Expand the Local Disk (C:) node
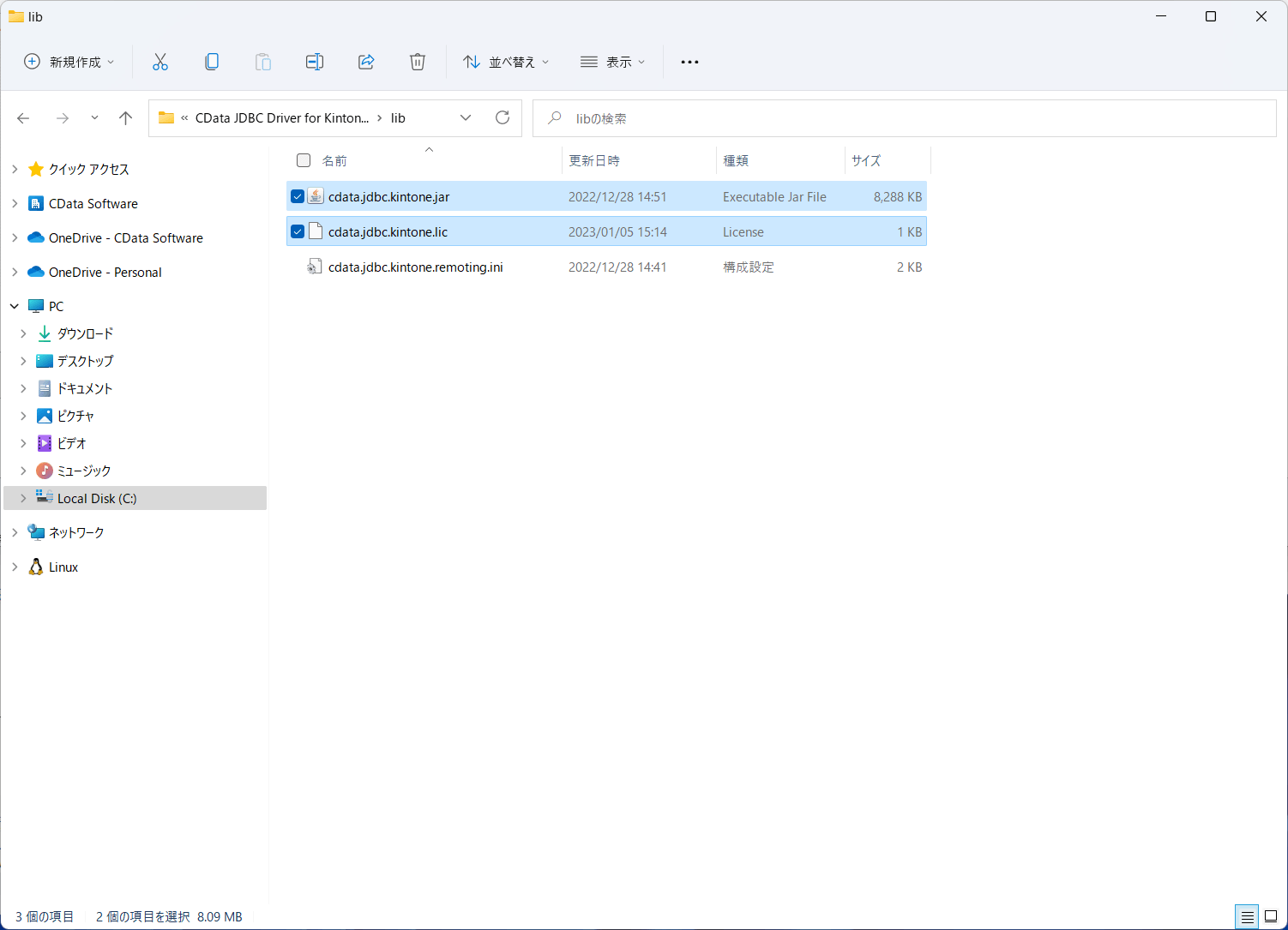The width and height of the screenshot is (1288, 930). click(x=23, y=498)
